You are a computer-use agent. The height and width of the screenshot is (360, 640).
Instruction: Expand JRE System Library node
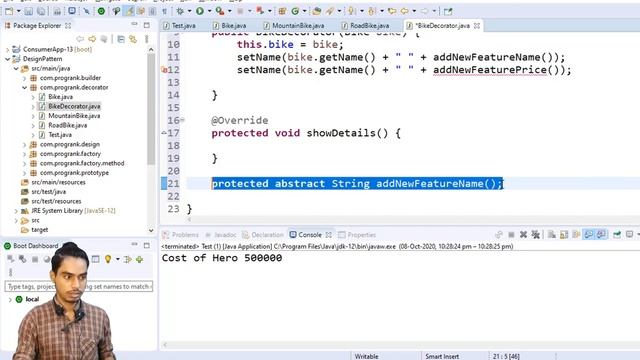(x=16, y=211)
